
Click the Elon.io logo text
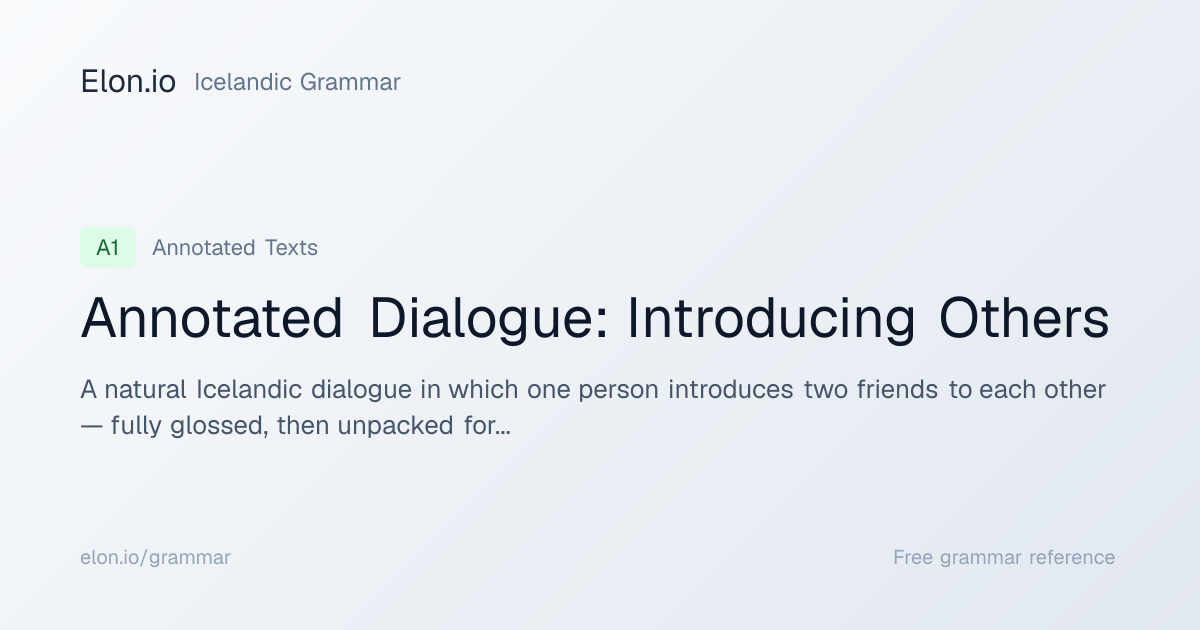tap(128, 82)
